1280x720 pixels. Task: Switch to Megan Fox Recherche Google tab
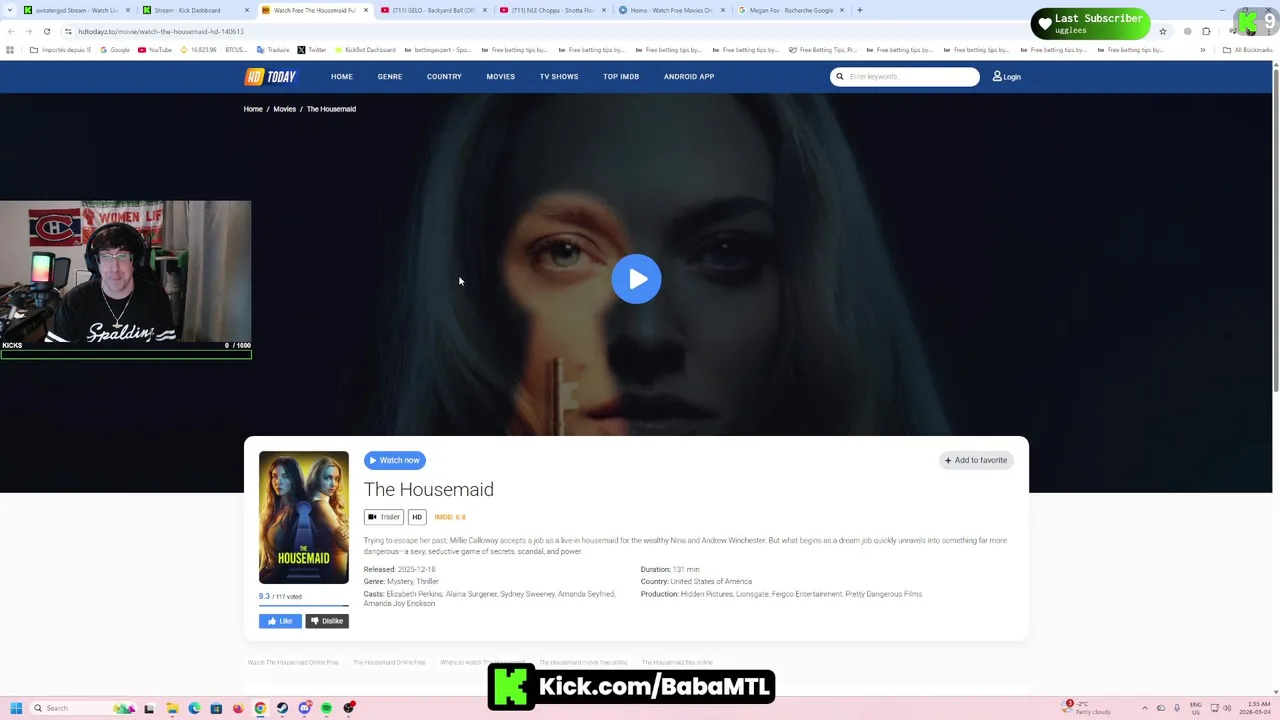tap(790, 10)
